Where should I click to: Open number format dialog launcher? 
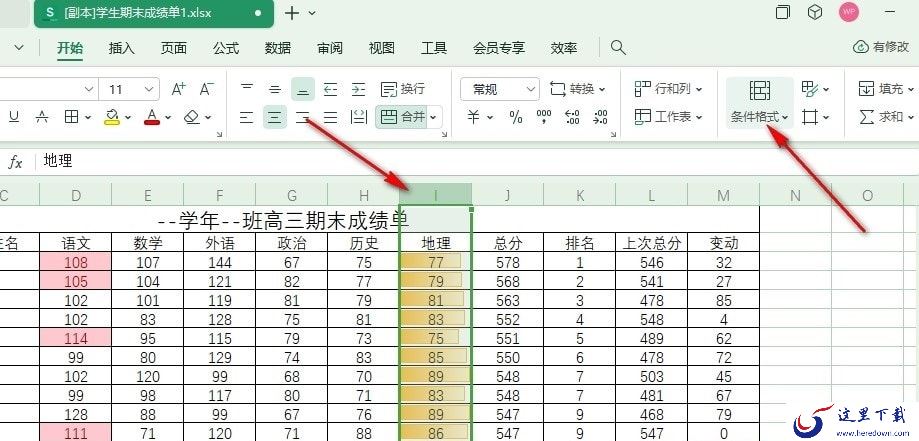pos(613,135)
